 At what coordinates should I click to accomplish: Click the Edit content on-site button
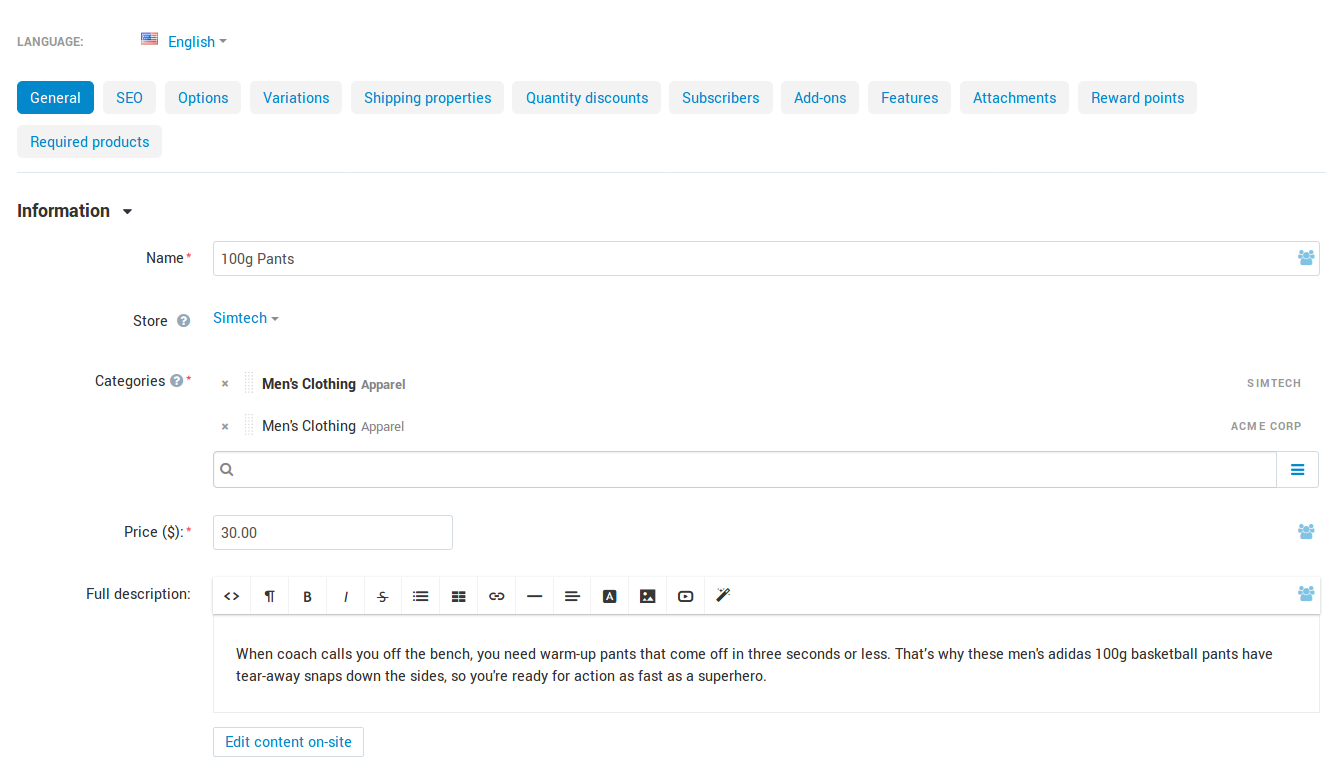(x=288, y=742)
